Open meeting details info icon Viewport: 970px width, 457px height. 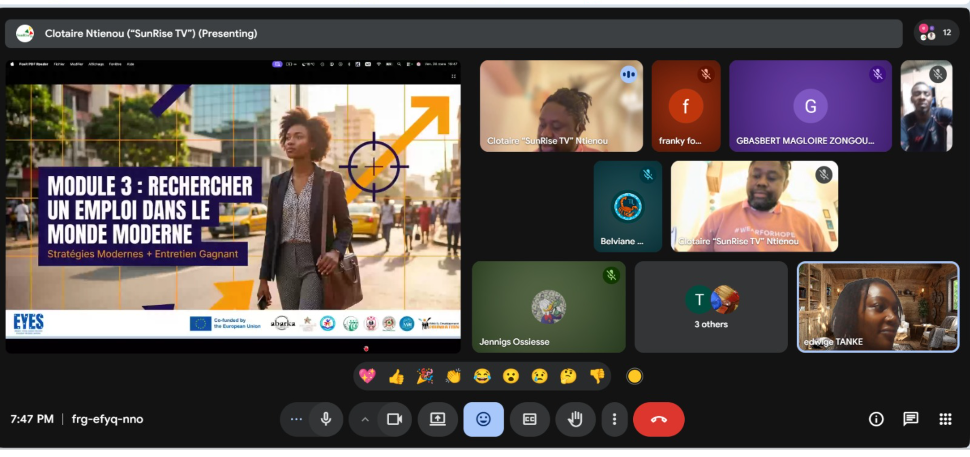876,419
